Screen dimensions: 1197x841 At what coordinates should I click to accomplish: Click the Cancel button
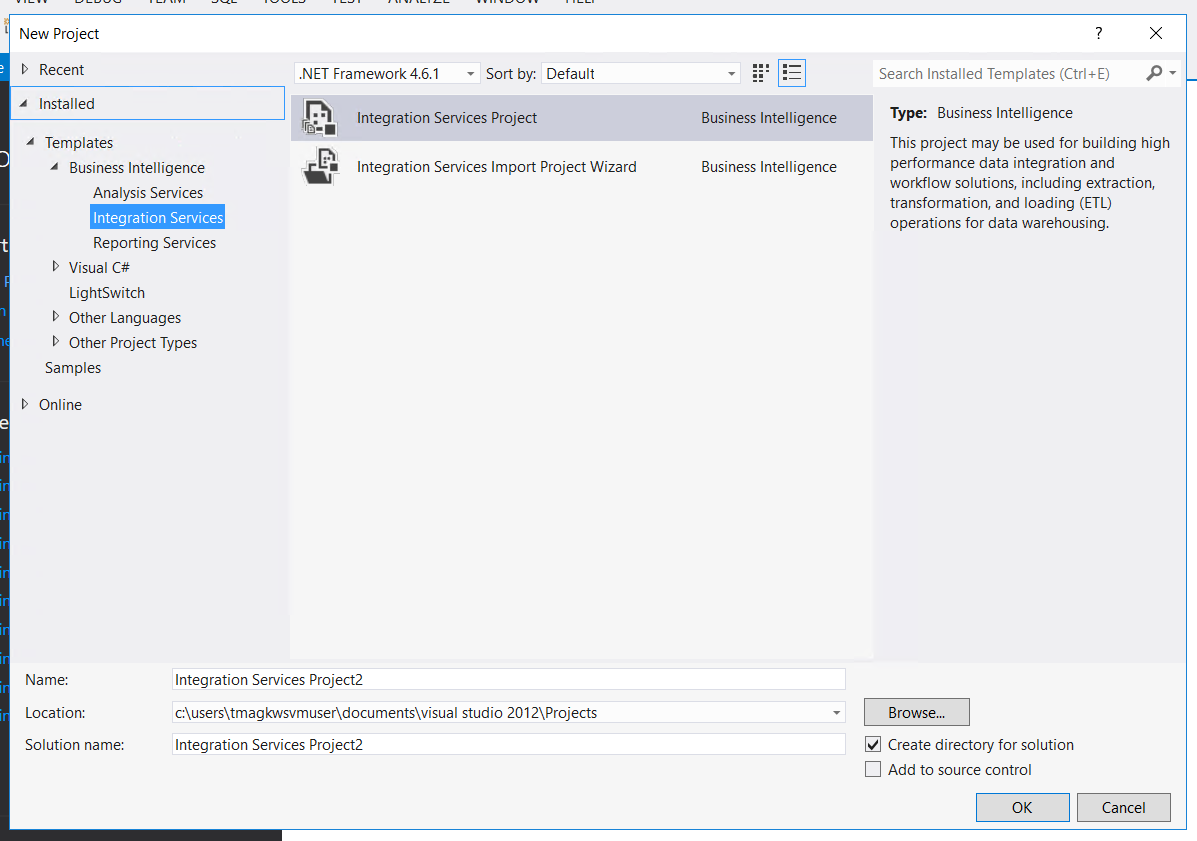pos(1123,807)
